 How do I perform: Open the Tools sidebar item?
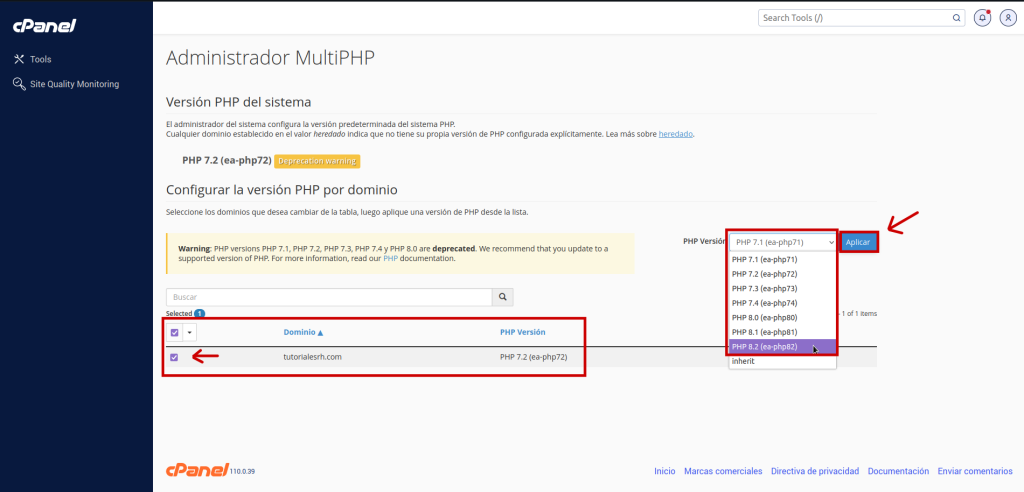point(40,59)
